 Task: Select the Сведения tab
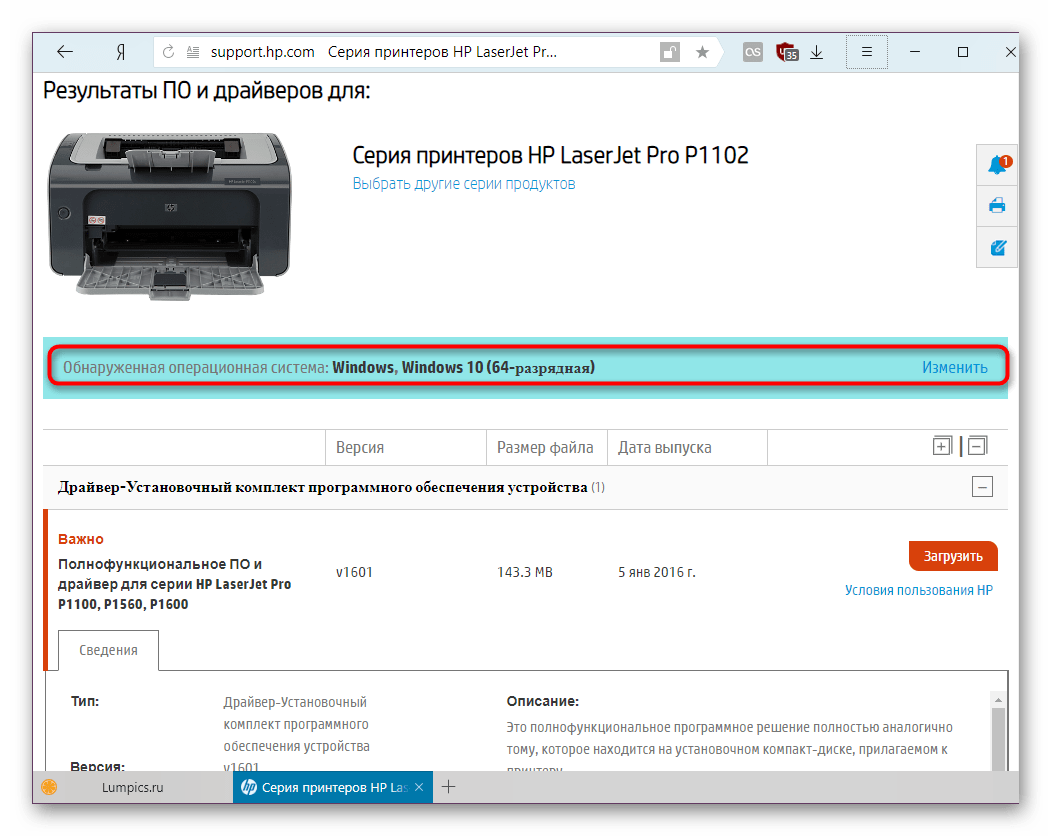[x=109, y=650]
